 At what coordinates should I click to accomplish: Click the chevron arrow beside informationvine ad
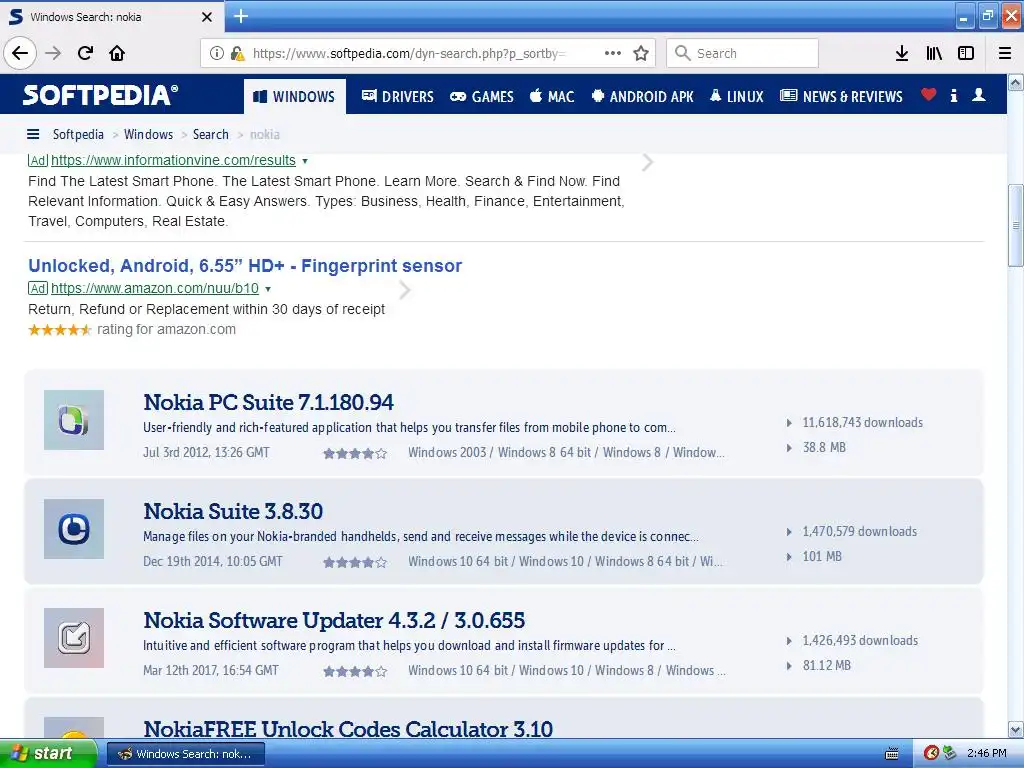click(647, 162)
